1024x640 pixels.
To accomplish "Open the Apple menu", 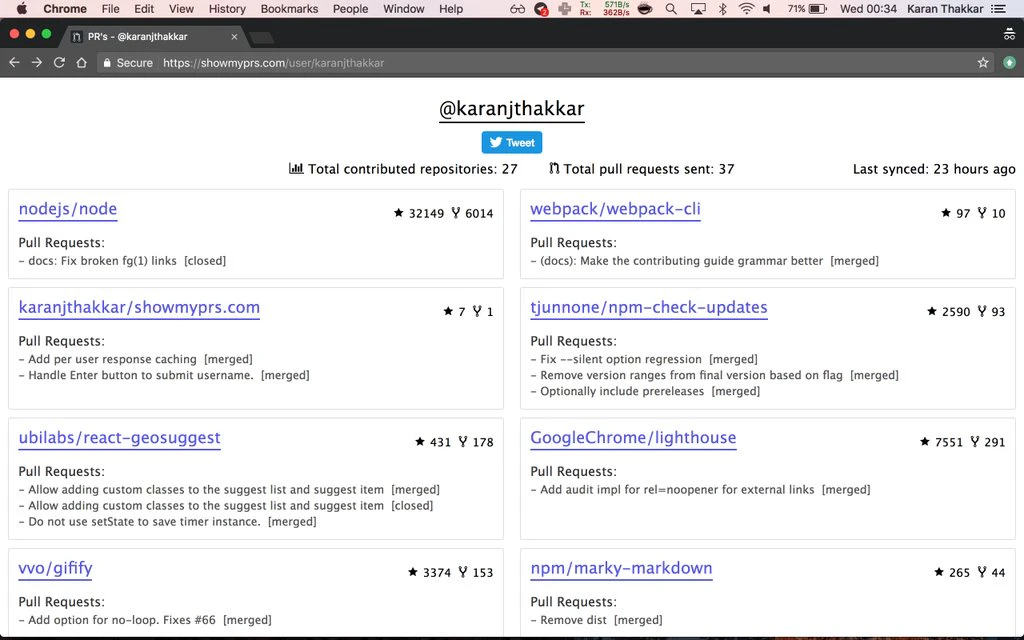I will 22,9.
